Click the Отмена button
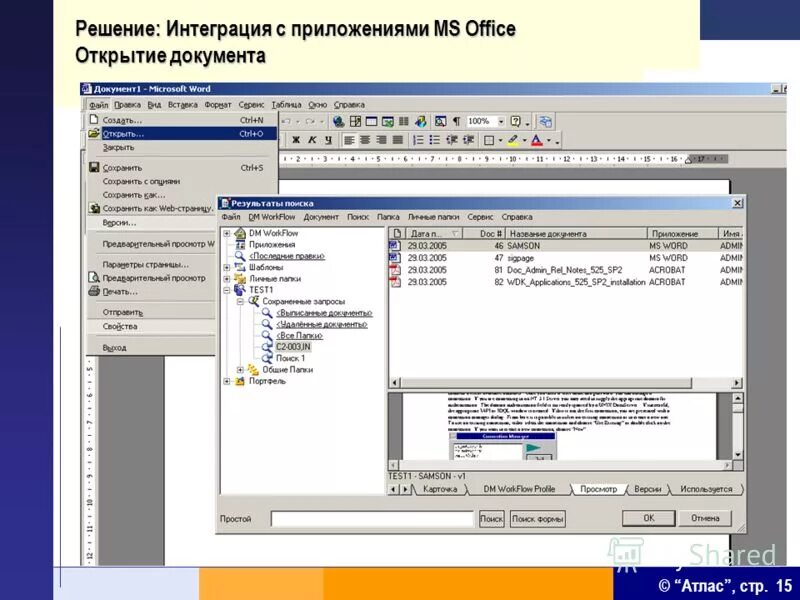The image size is (800, 600). 705,516
